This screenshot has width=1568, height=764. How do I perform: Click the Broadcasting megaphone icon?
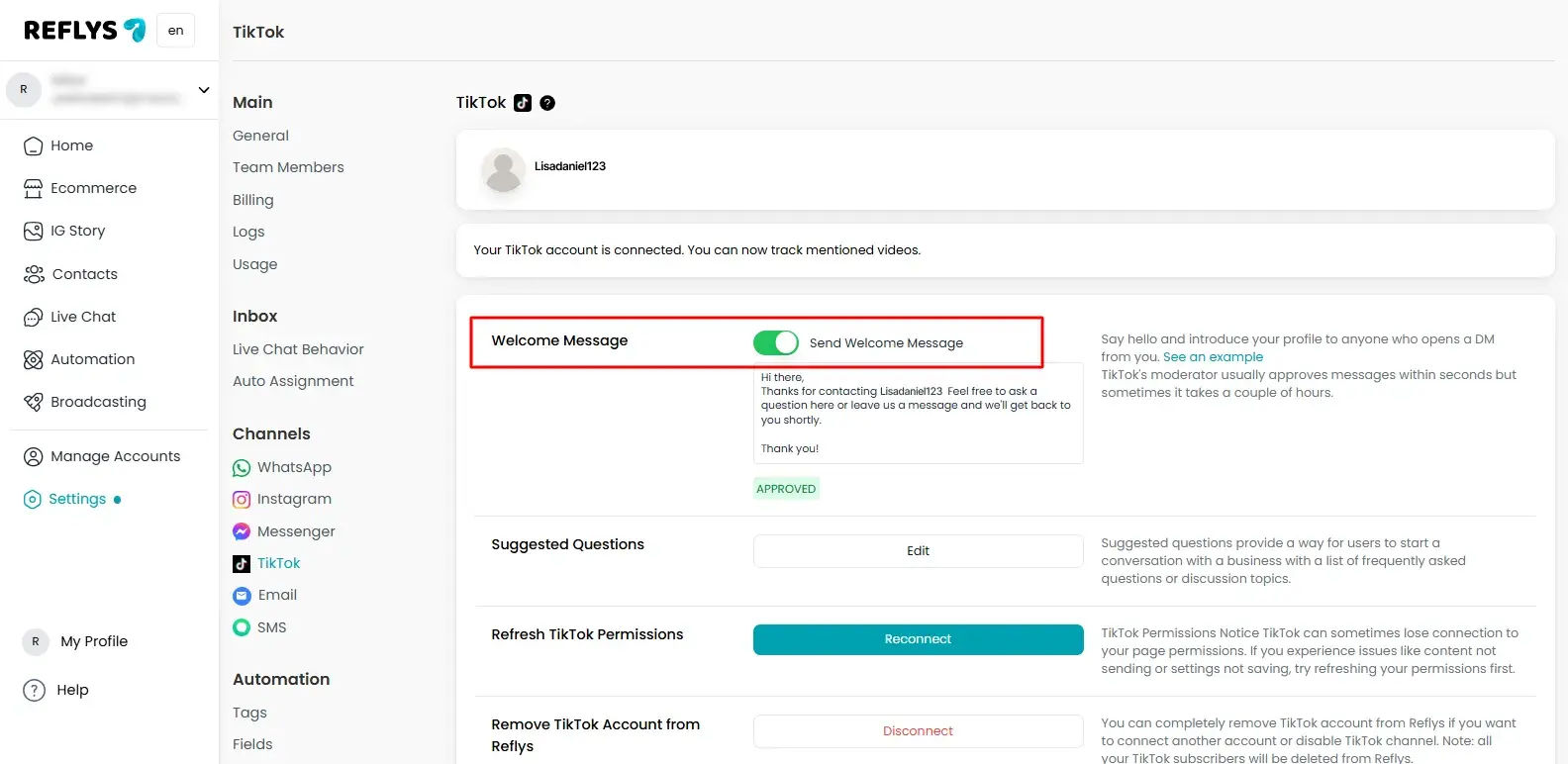click(x=34, y=402)
